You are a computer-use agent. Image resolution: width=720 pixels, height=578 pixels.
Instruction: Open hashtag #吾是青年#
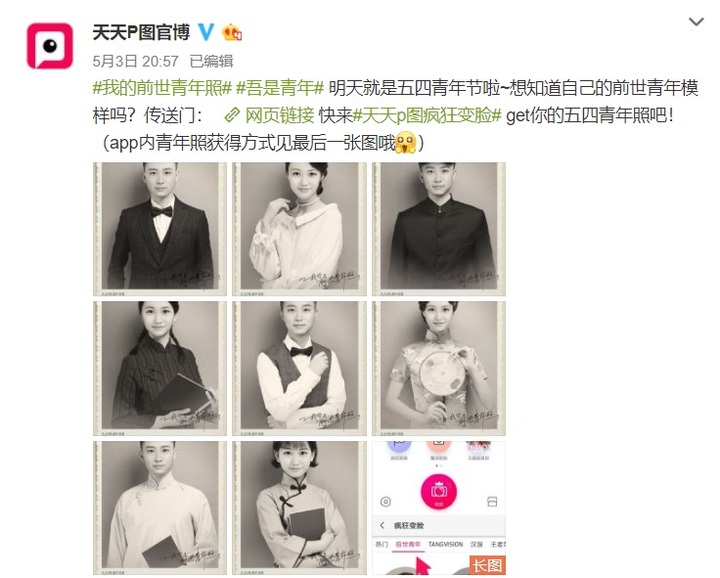pos(280,88)
